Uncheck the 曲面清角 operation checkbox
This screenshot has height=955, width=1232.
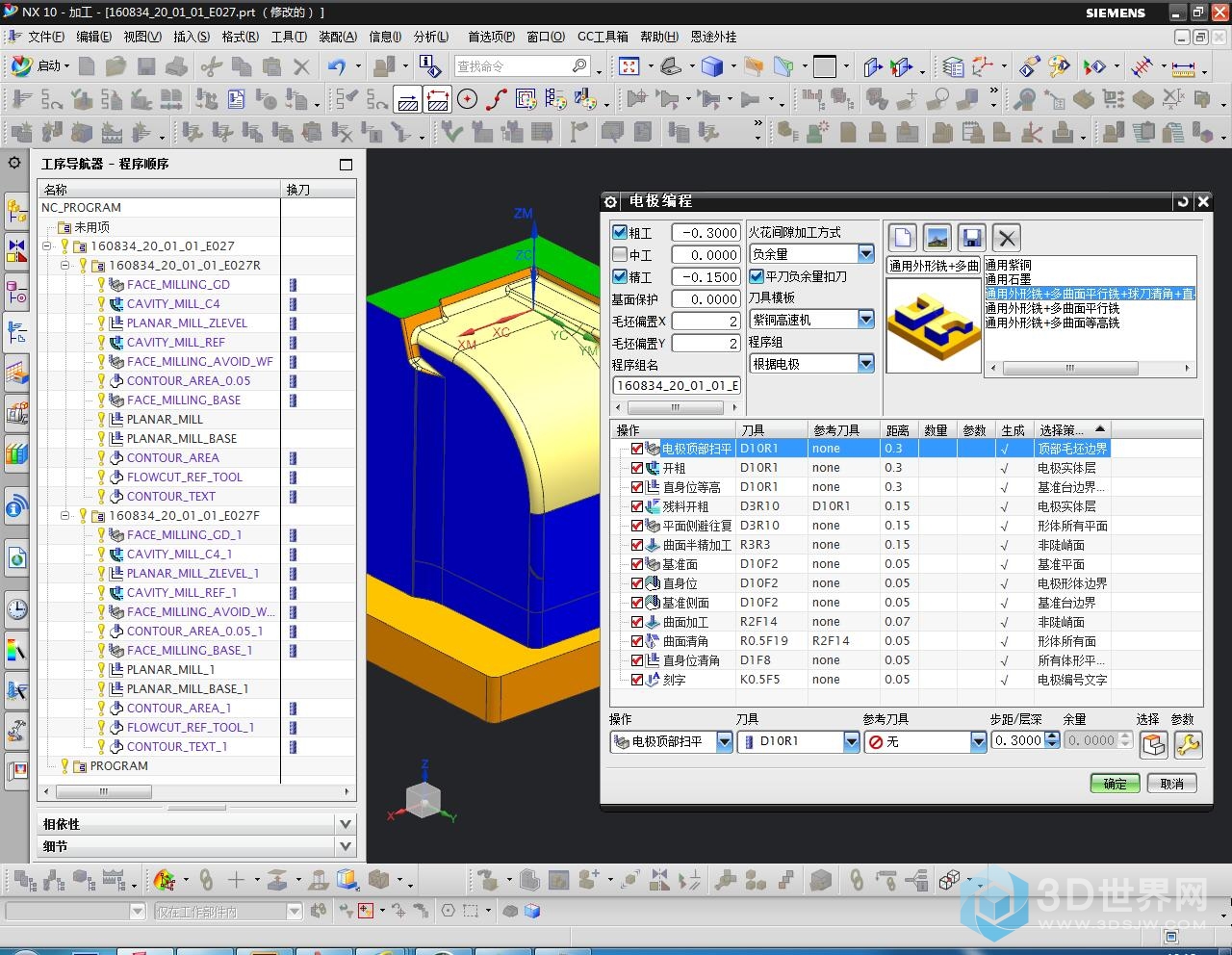tap(636, 641)
